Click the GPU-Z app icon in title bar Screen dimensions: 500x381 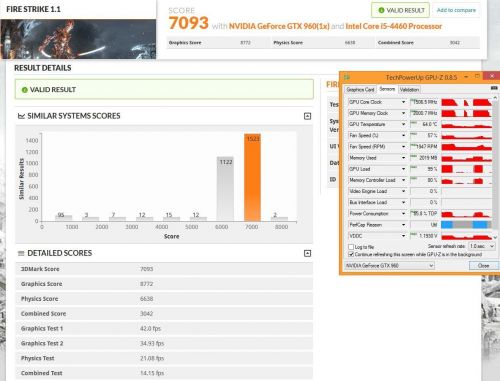tap(347, 77)
